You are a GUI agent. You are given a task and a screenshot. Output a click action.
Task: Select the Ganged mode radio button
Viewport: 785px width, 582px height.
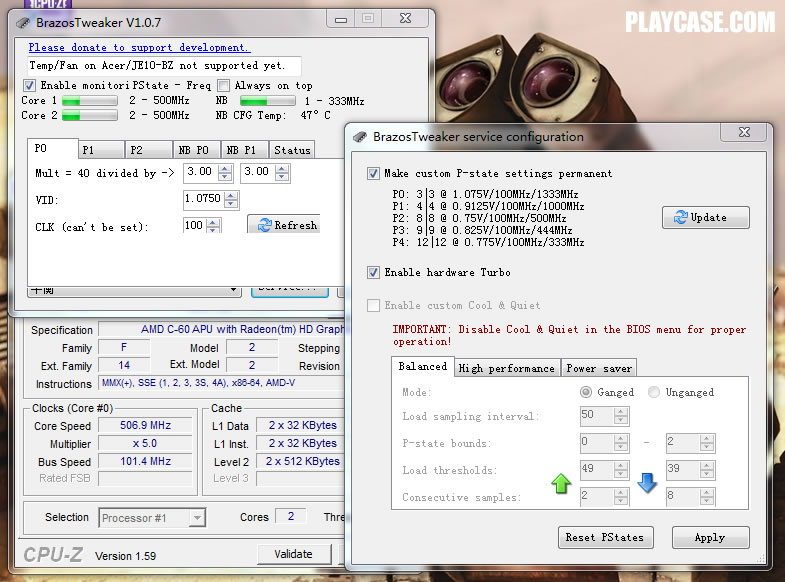tap(586, 392)
